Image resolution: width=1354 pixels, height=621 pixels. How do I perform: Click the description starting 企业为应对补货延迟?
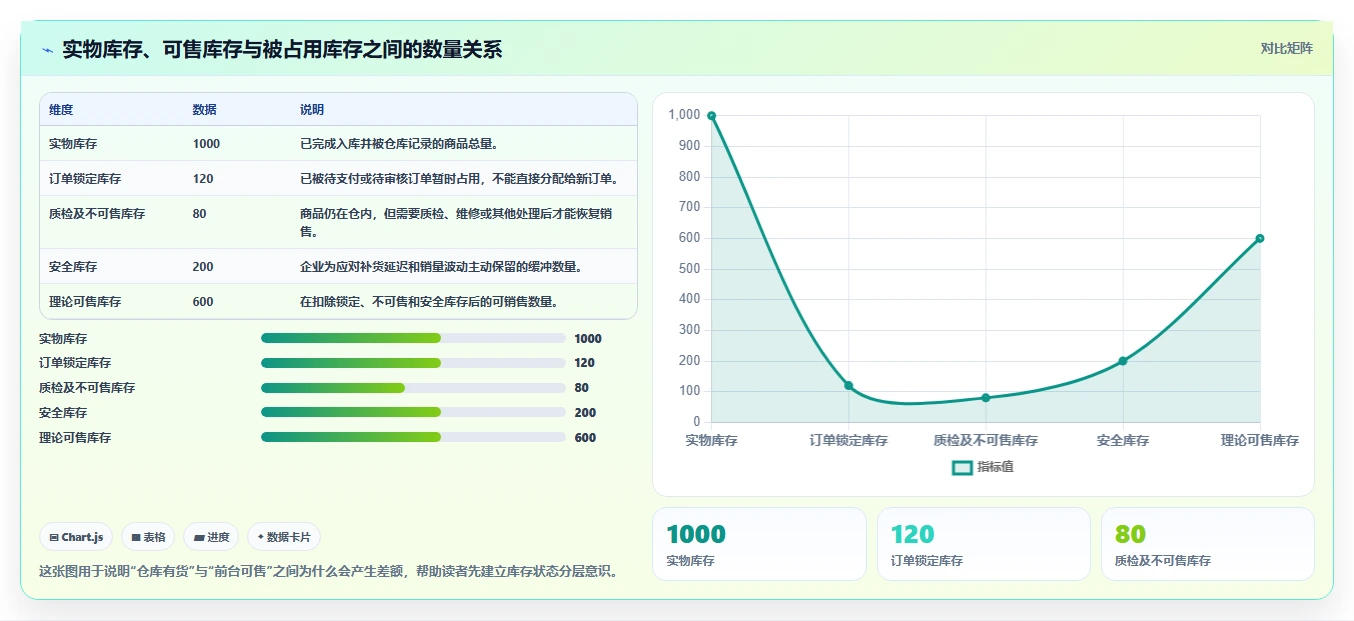tap(441, 267)
